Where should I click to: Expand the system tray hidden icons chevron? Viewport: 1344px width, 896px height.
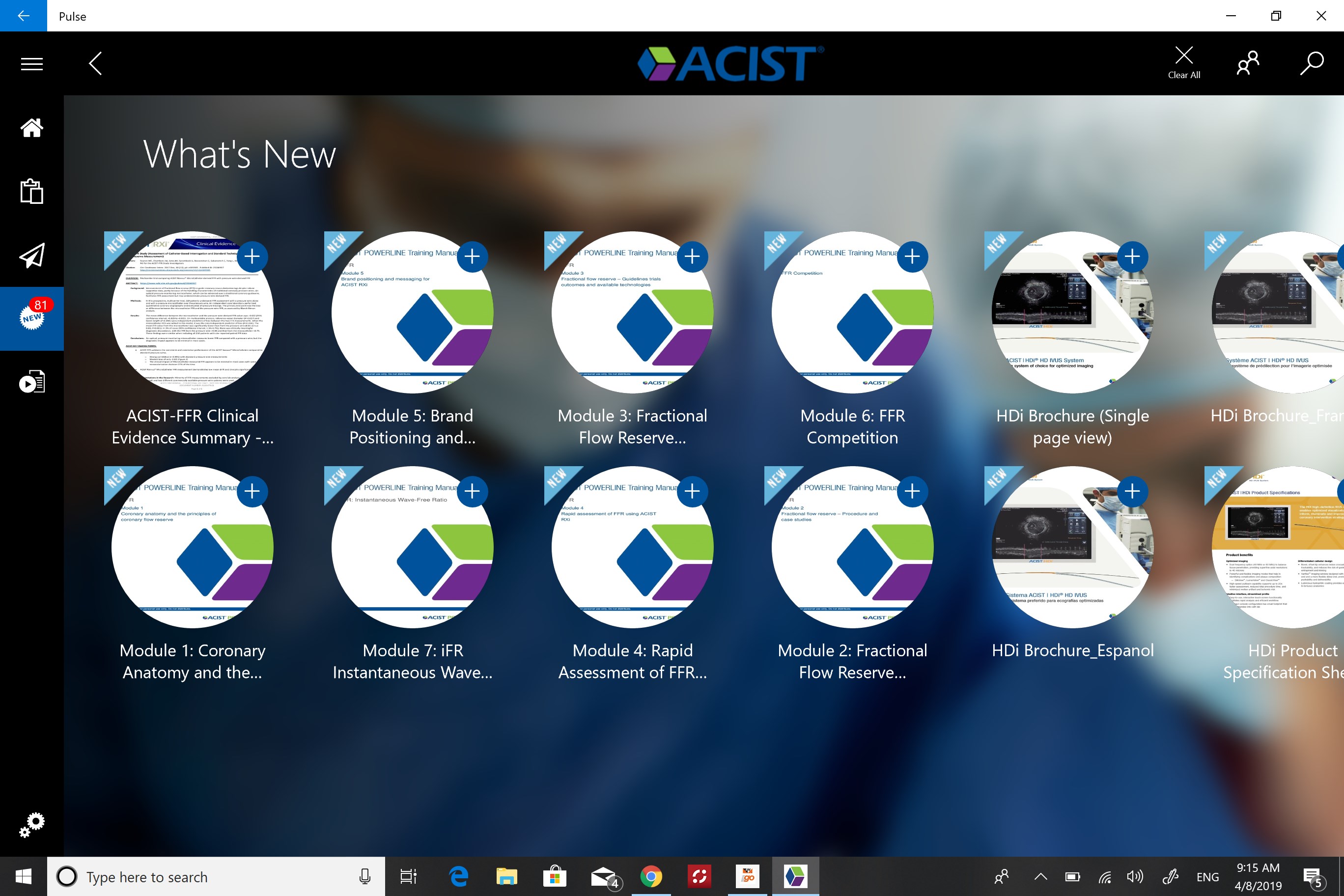(1040, 876)
